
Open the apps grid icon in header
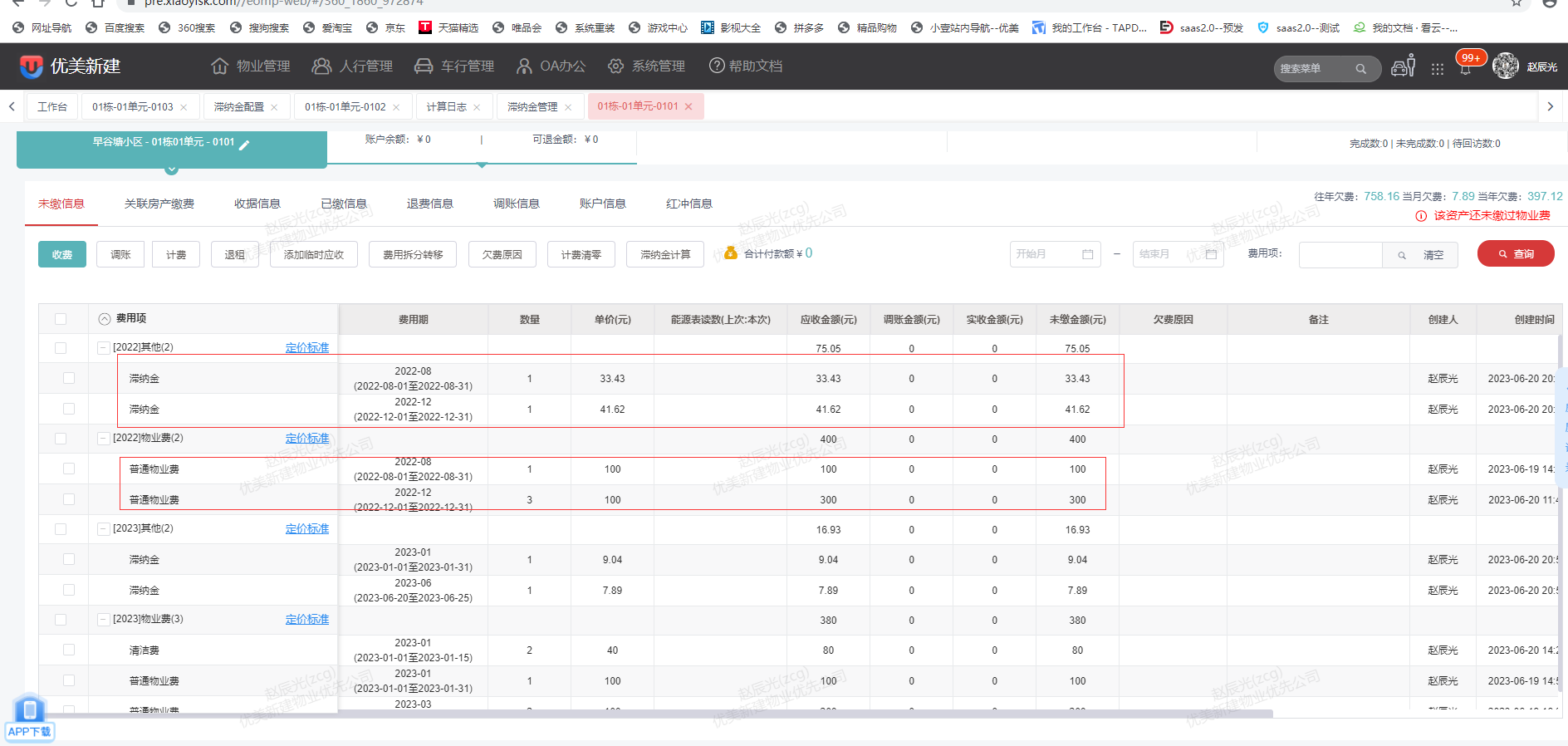click(x=1438, y=69)
